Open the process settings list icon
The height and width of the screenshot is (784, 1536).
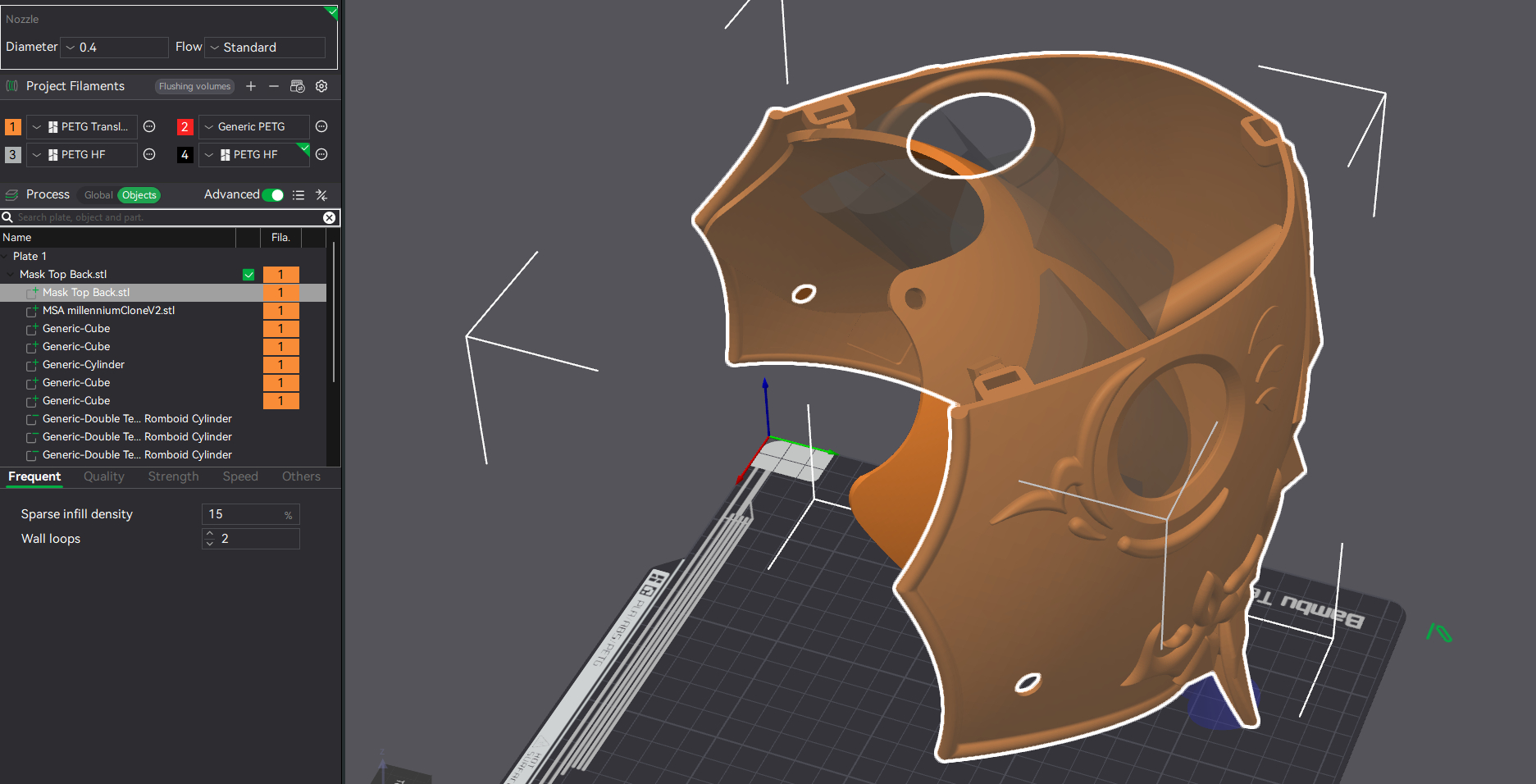tap(299, 195)
